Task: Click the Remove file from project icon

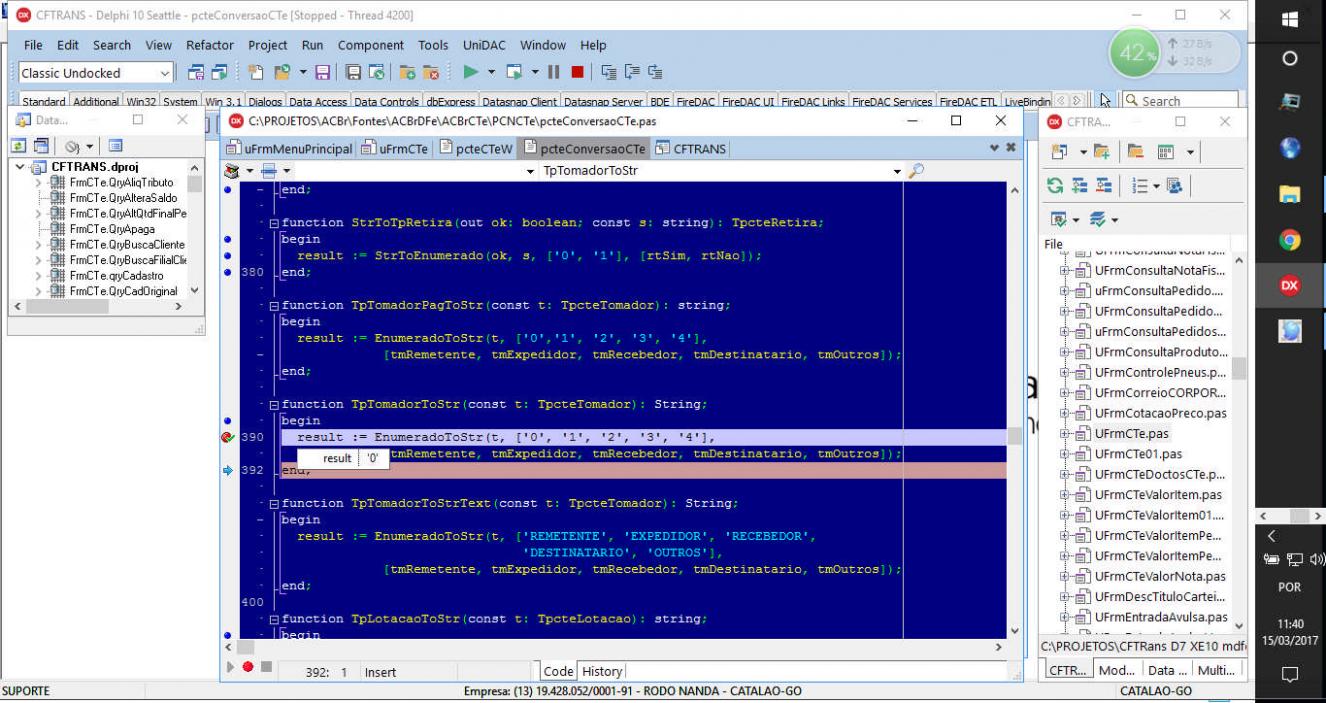Action: (430, 72)
